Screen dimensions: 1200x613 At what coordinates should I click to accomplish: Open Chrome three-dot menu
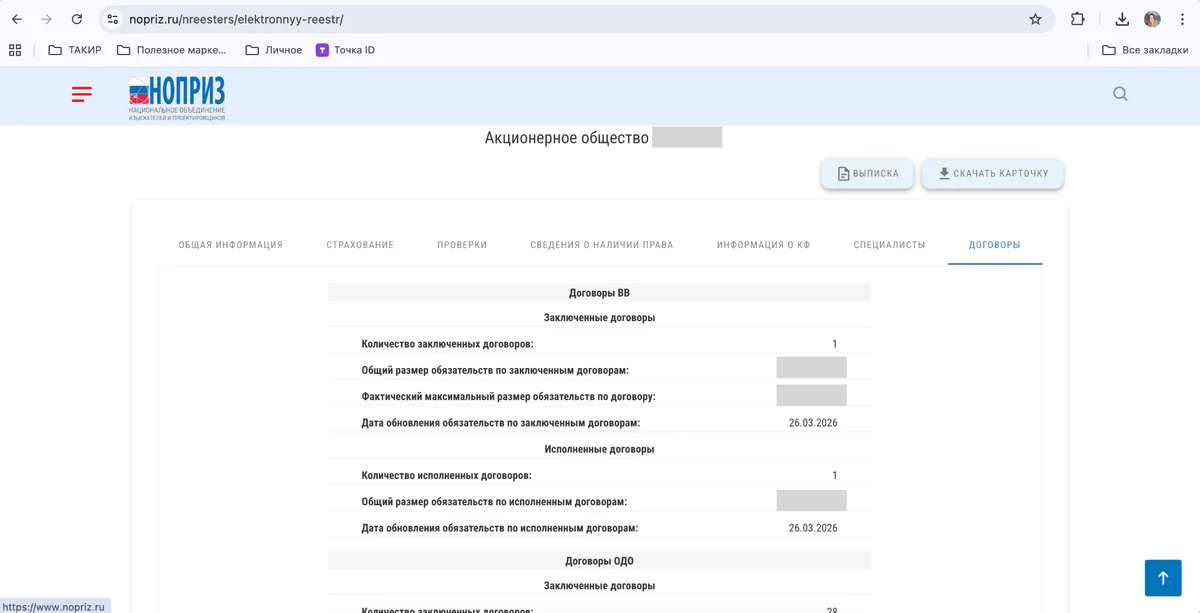[1182, 19]
